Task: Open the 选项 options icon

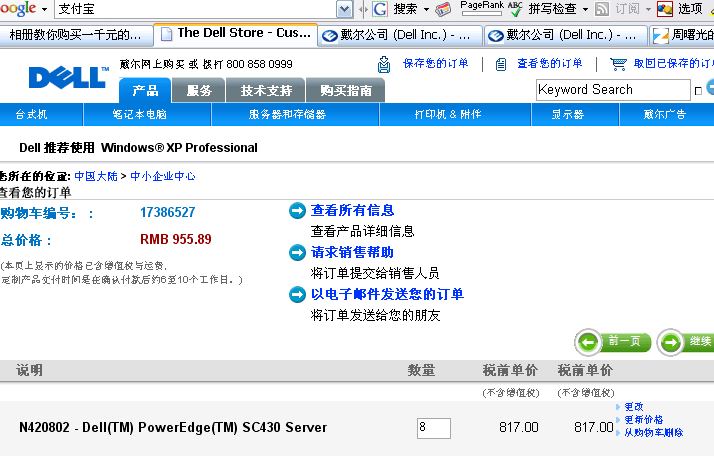Action: 665,9
